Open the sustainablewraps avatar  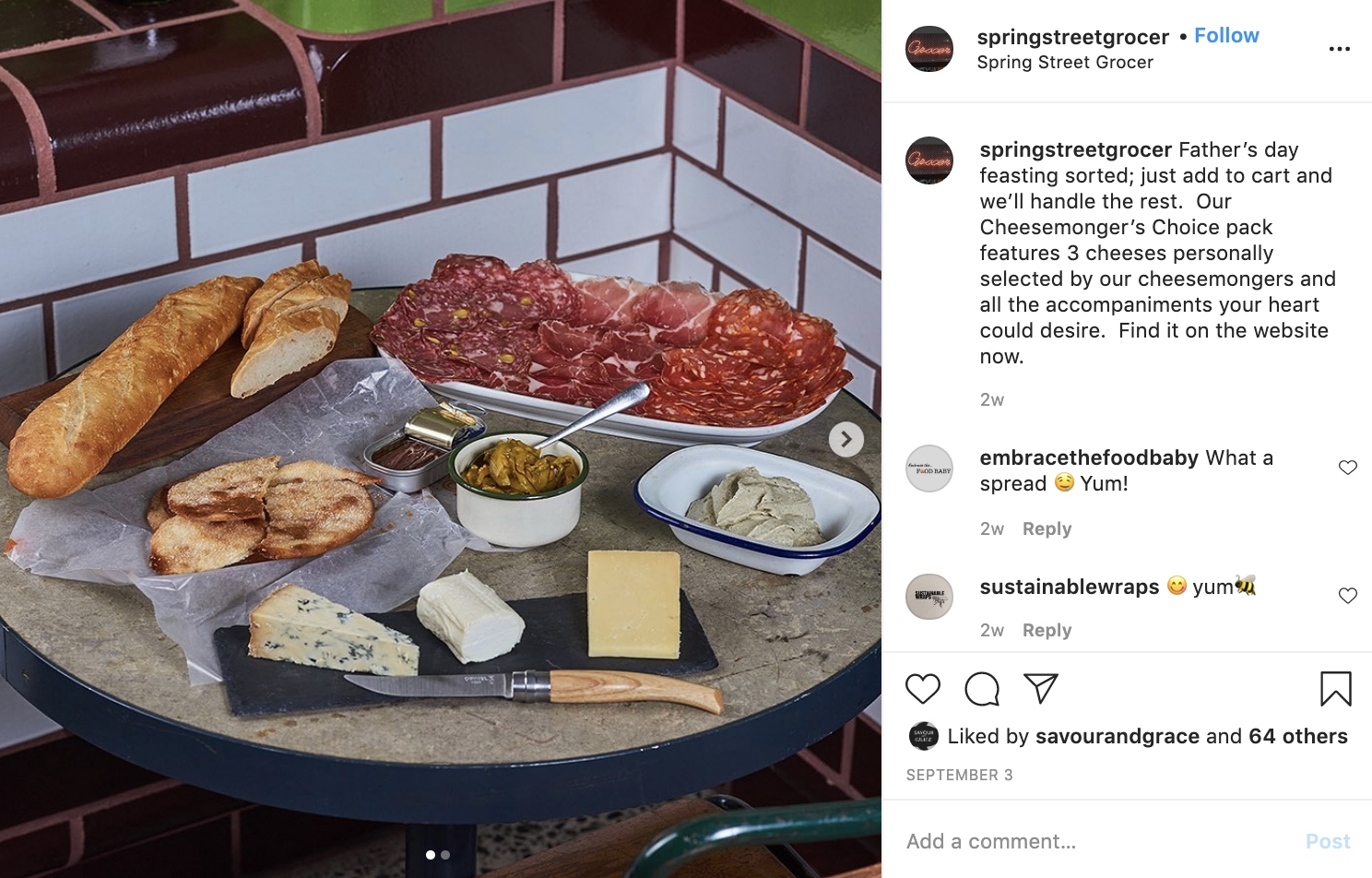pyautogui.click(x=929, y=597)
